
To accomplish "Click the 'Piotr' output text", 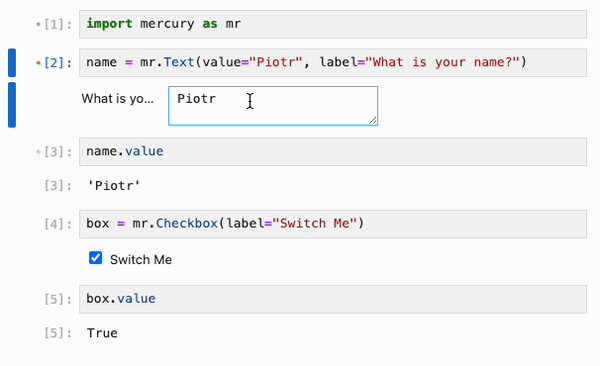I will coord(114,186).
